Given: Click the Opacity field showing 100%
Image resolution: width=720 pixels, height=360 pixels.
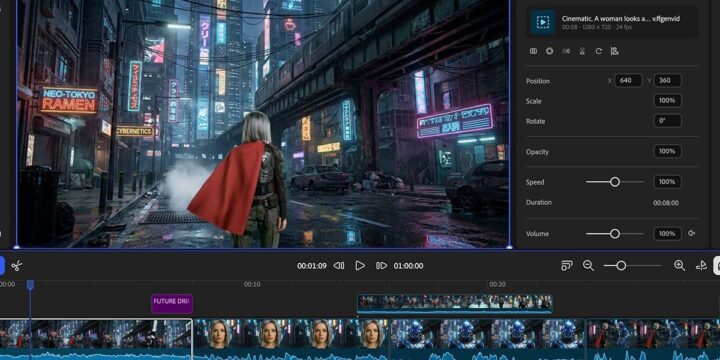Looking at the screenshot, I should (667, 151).
